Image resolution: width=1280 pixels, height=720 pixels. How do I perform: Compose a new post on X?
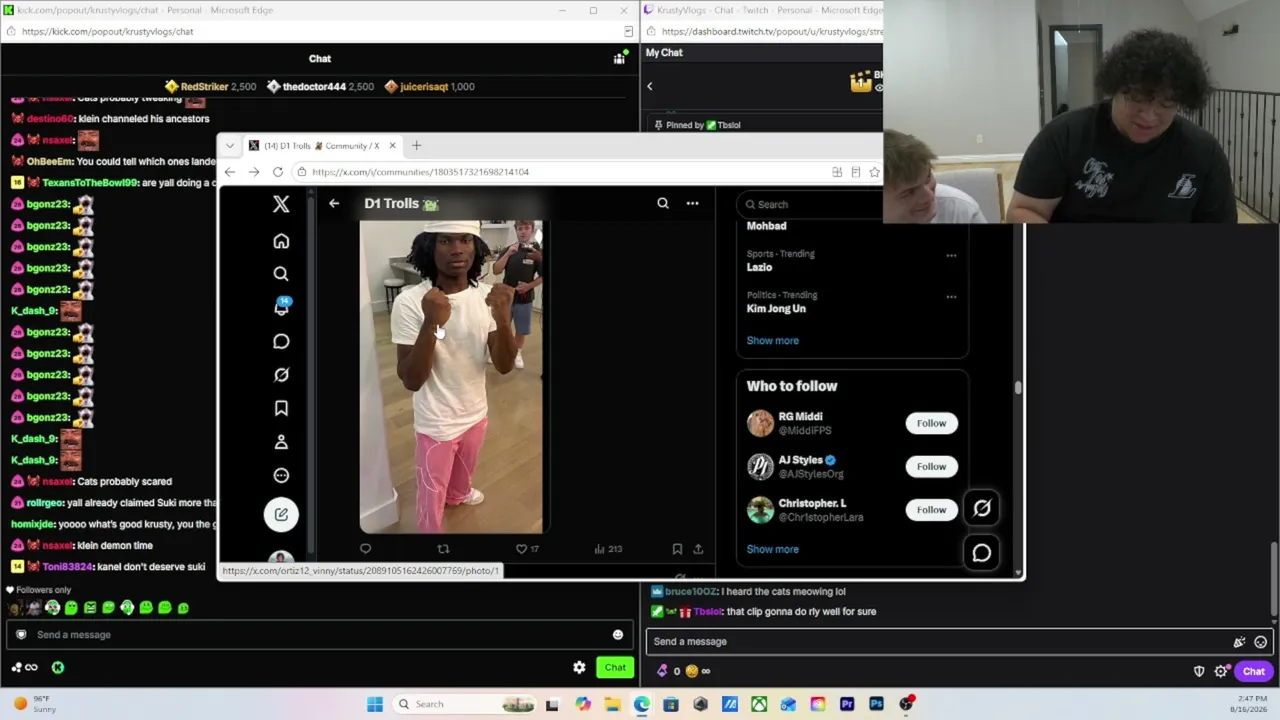[281, 514]
